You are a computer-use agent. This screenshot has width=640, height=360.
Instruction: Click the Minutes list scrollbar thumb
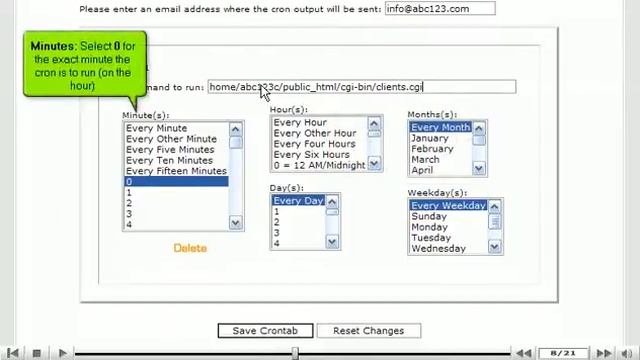(x=236, y=142)
